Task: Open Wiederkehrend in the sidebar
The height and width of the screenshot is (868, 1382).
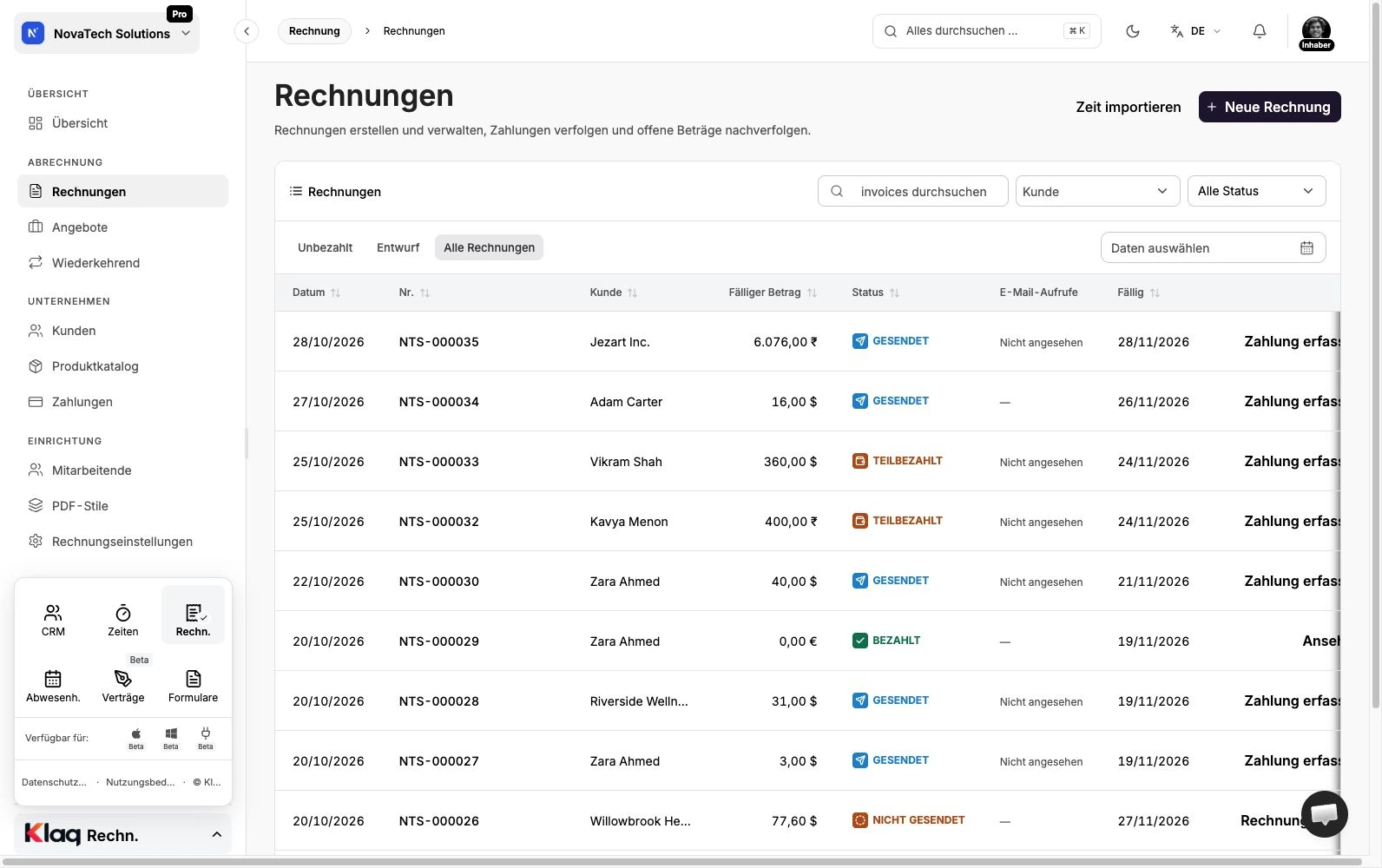Action: point(122,263)
